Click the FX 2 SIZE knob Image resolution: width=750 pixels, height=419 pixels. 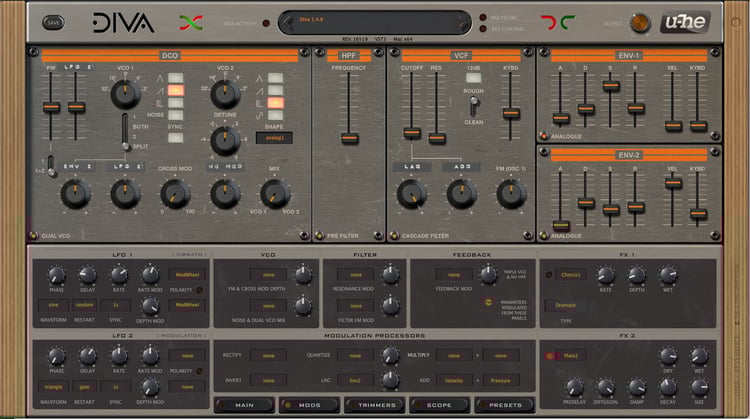tap(699, 386)
